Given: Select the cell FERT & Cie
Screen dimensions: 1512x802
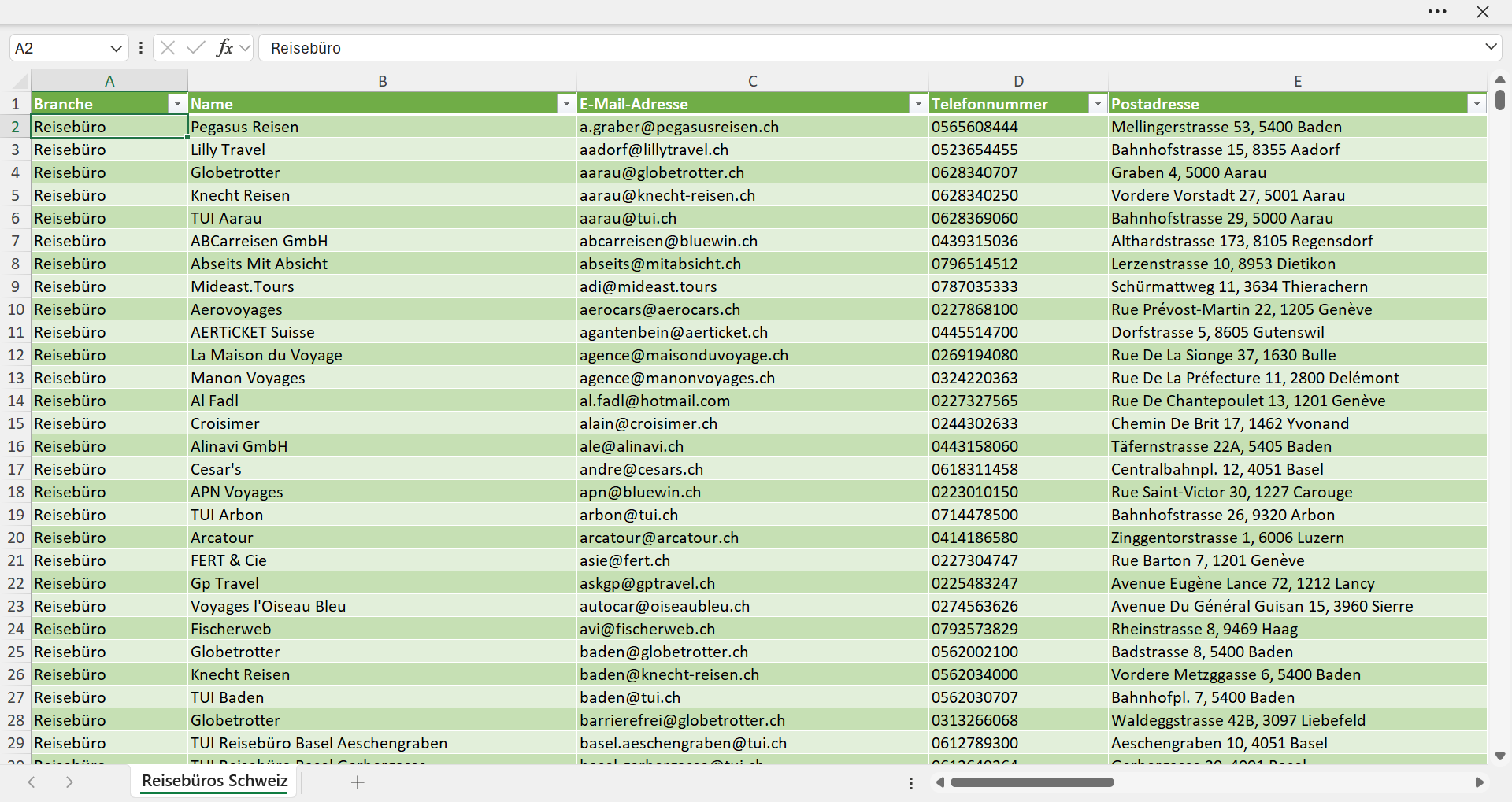Looking at the screenshot, I should click(383, 560).
